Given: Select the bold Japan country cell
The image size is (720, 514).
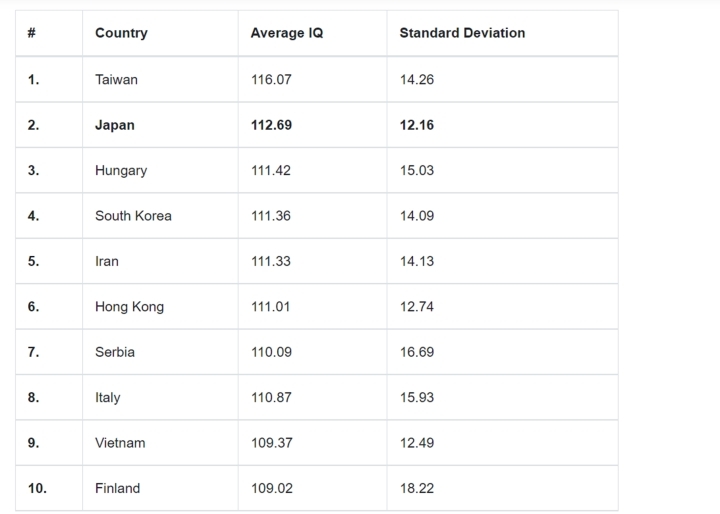Looking at the screenshot, I should click(115, 125).
